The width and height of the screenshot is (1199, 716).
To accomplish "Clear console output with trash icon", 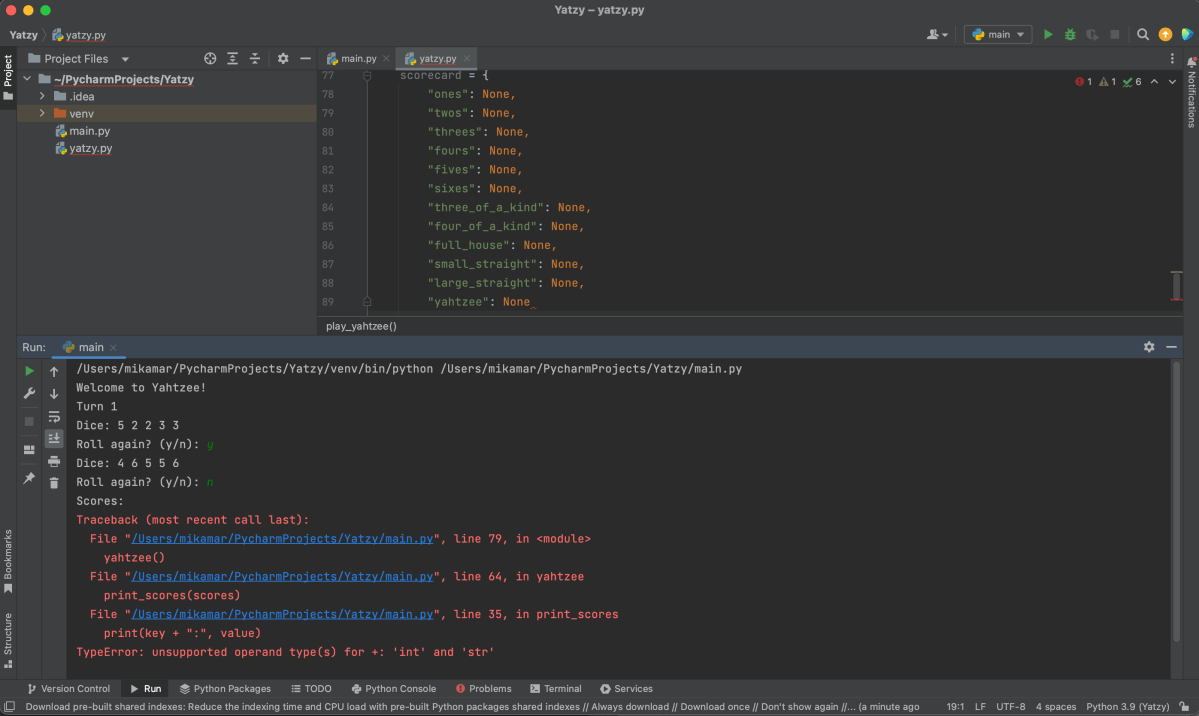I will click(54, 483).
